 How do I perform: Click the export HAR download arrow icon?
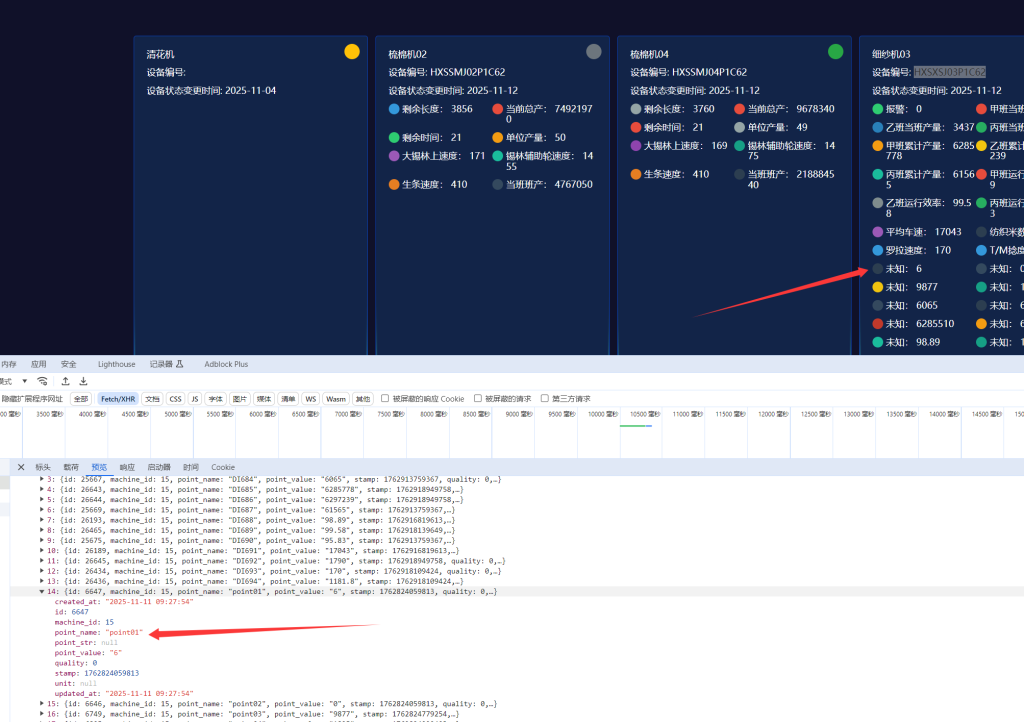point(84,381)
